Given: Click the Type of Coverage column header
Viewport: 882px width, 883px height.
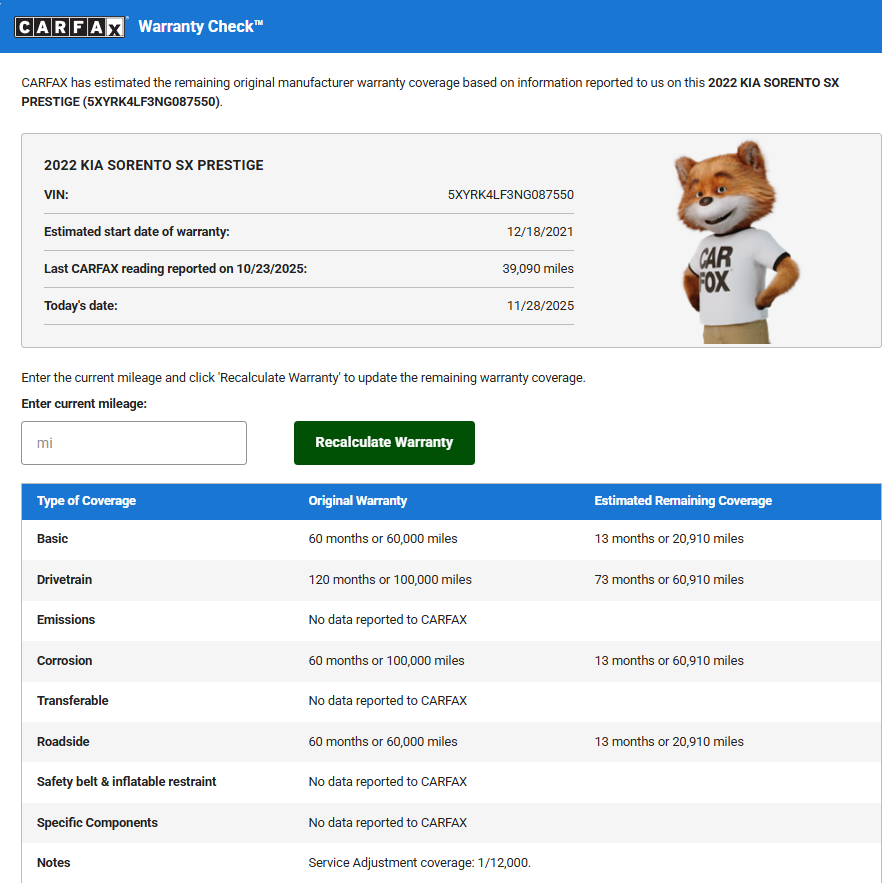Looking at the screenshot, I should coord(86,501).
